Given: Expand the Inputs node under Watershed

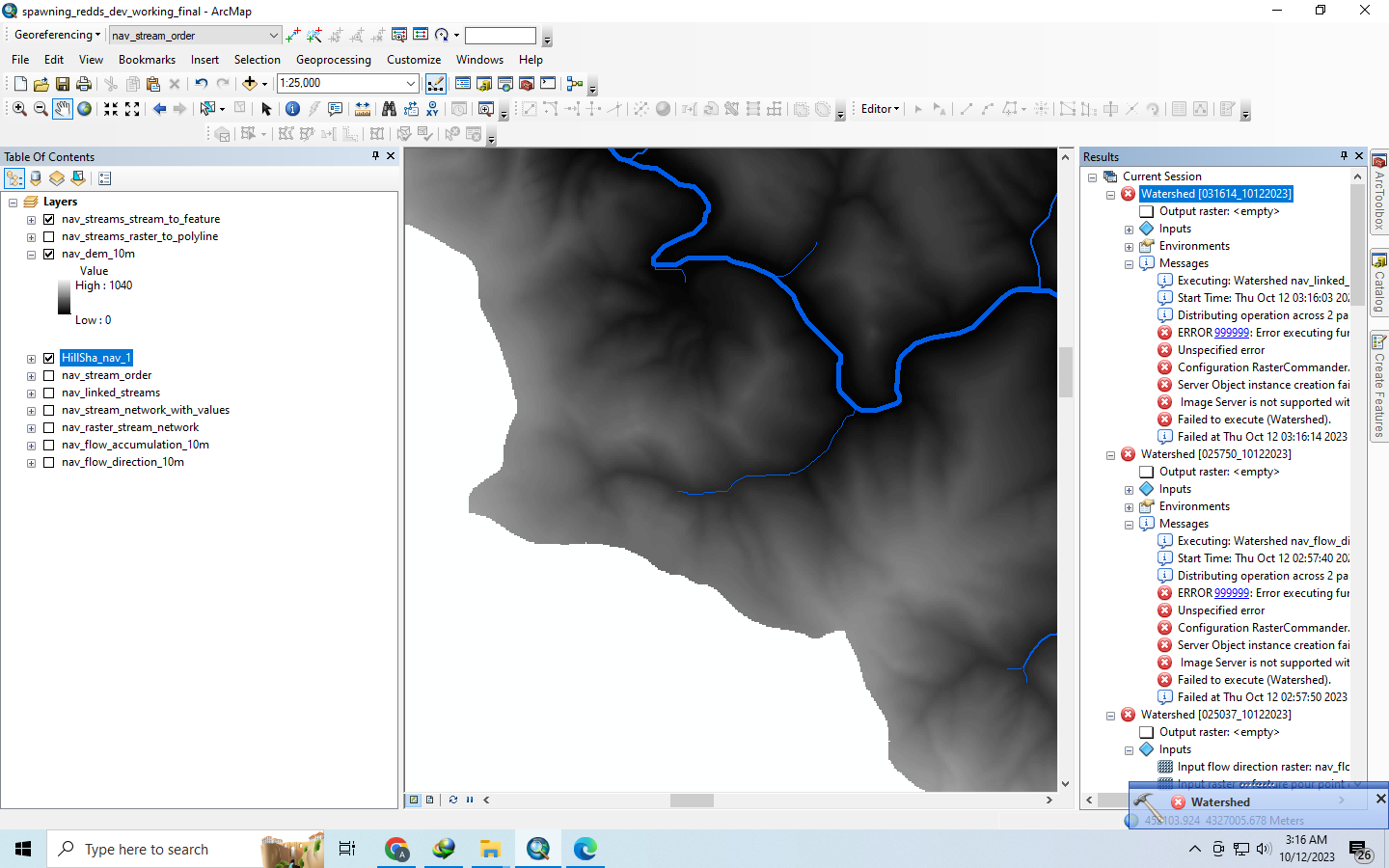Looking at the screenshot, I should pos(1128,229).
